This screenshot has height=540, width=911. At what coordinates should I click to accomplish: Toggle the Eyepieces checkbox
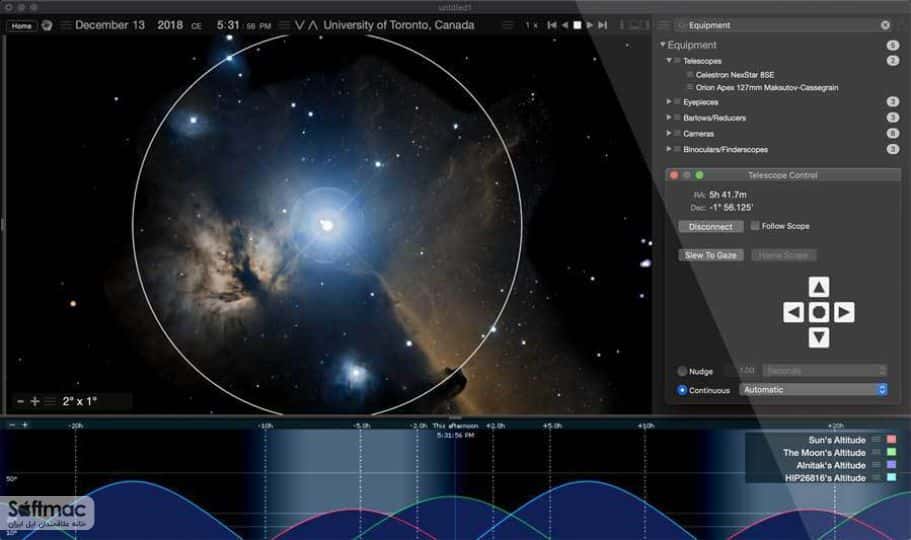[677, 102]
